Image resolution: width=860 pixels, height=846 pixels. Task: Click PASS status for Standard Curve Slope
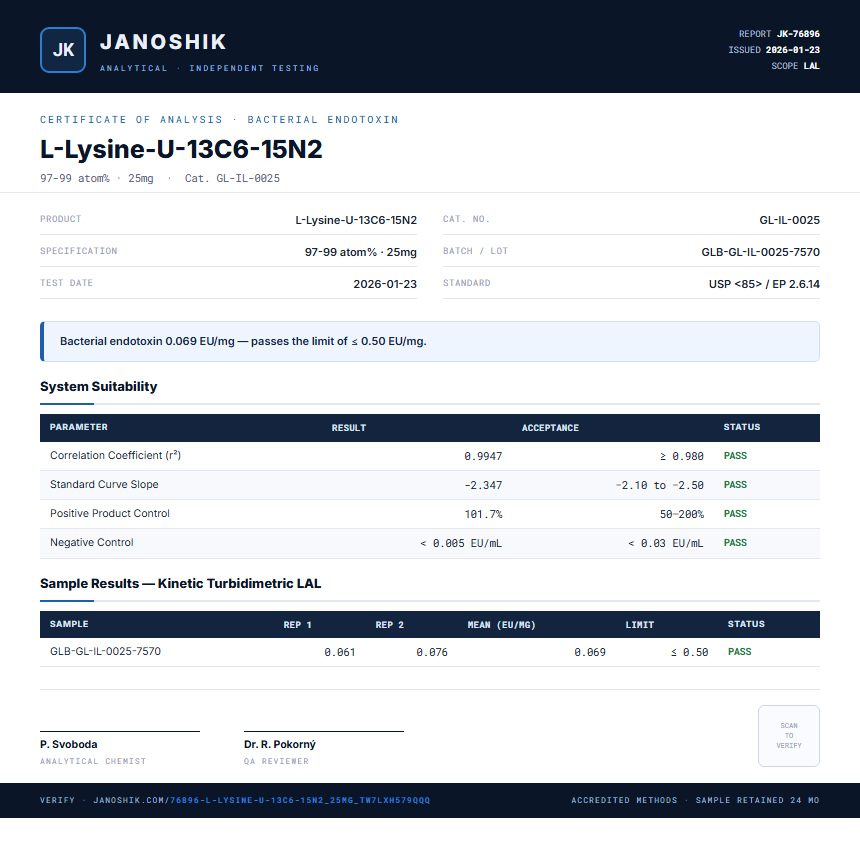[735, 485]
